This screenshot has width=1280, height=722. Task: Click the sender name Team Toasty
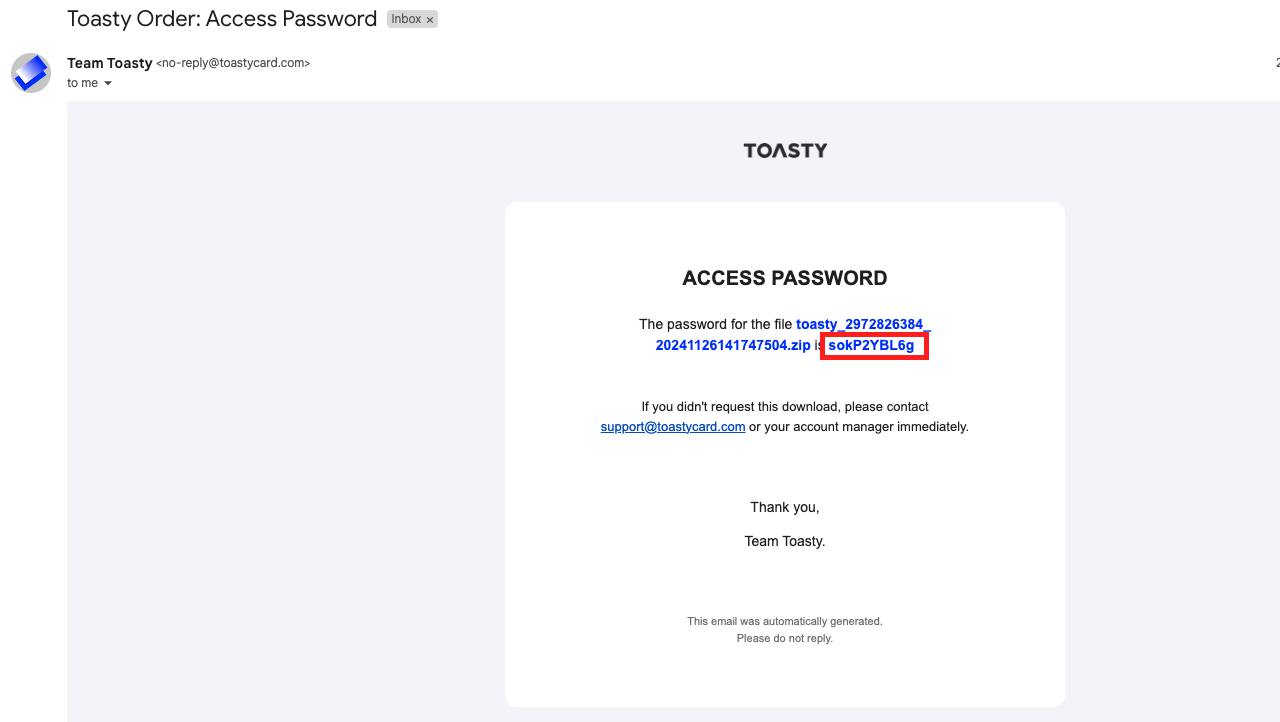110,63
